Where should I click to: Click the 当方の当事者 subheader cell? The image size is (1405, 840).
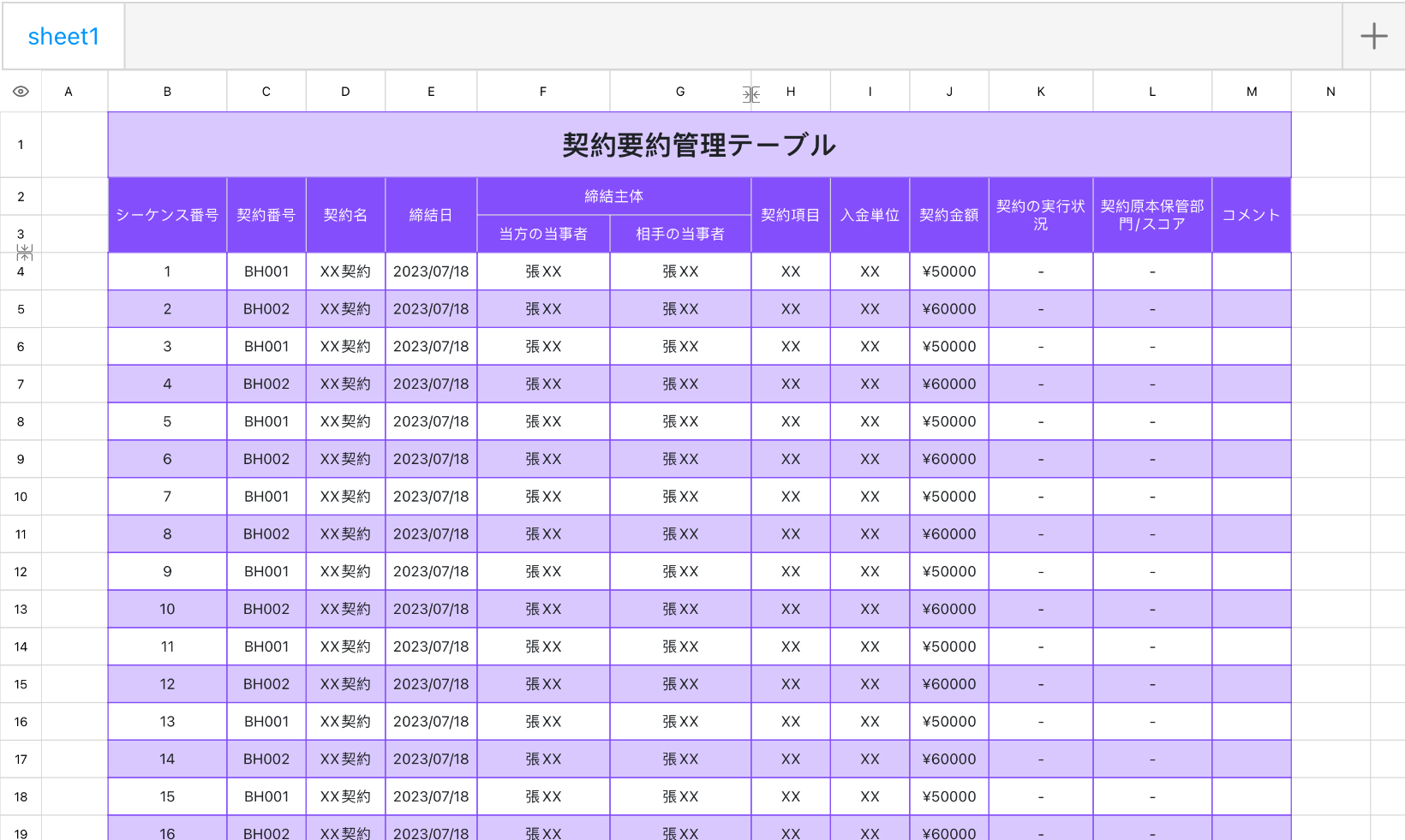[x=543, y=234]
